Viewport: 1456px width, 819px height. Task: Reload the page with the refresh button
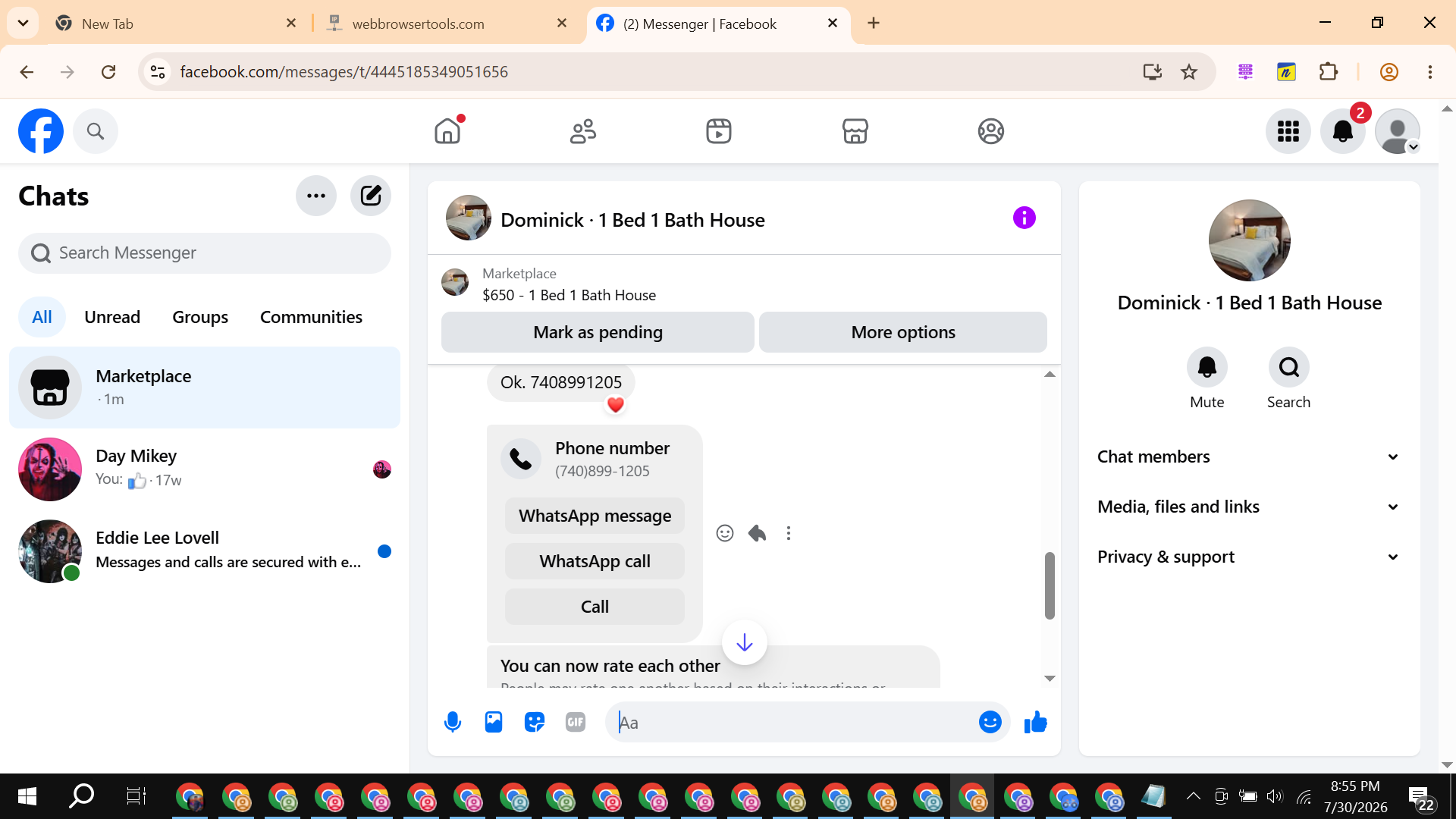coord(108,72)
